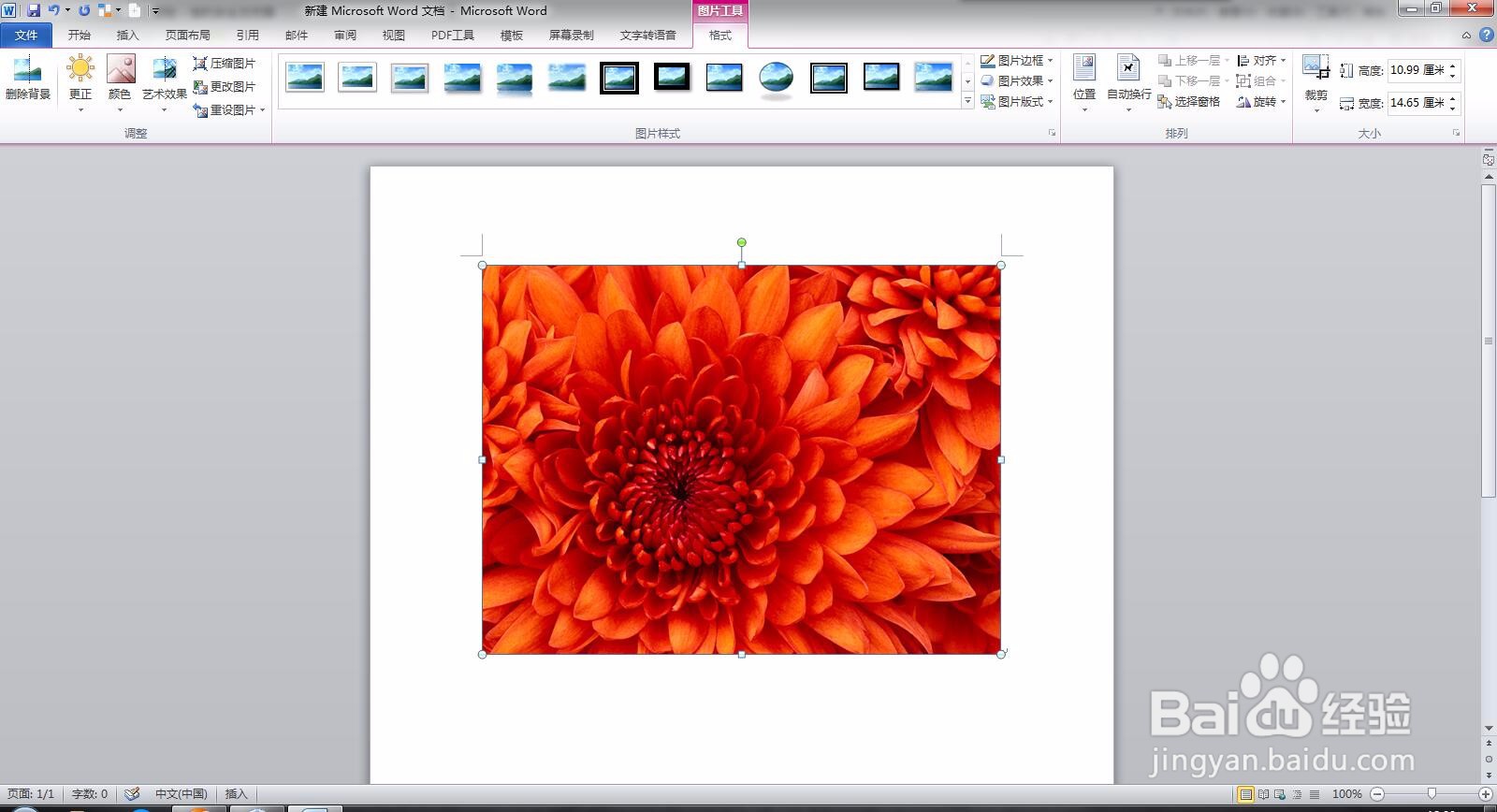Expand the Reset Picture dropdown arrow

coord(263,110)
